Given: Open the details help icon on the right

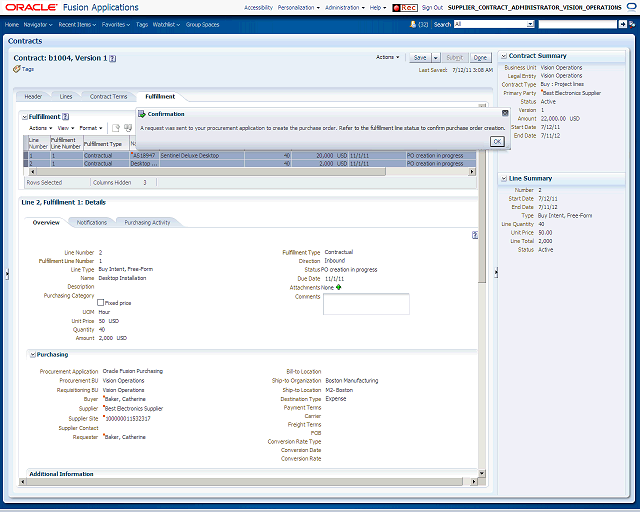Looking at the screenshot, I should (475, 235).
